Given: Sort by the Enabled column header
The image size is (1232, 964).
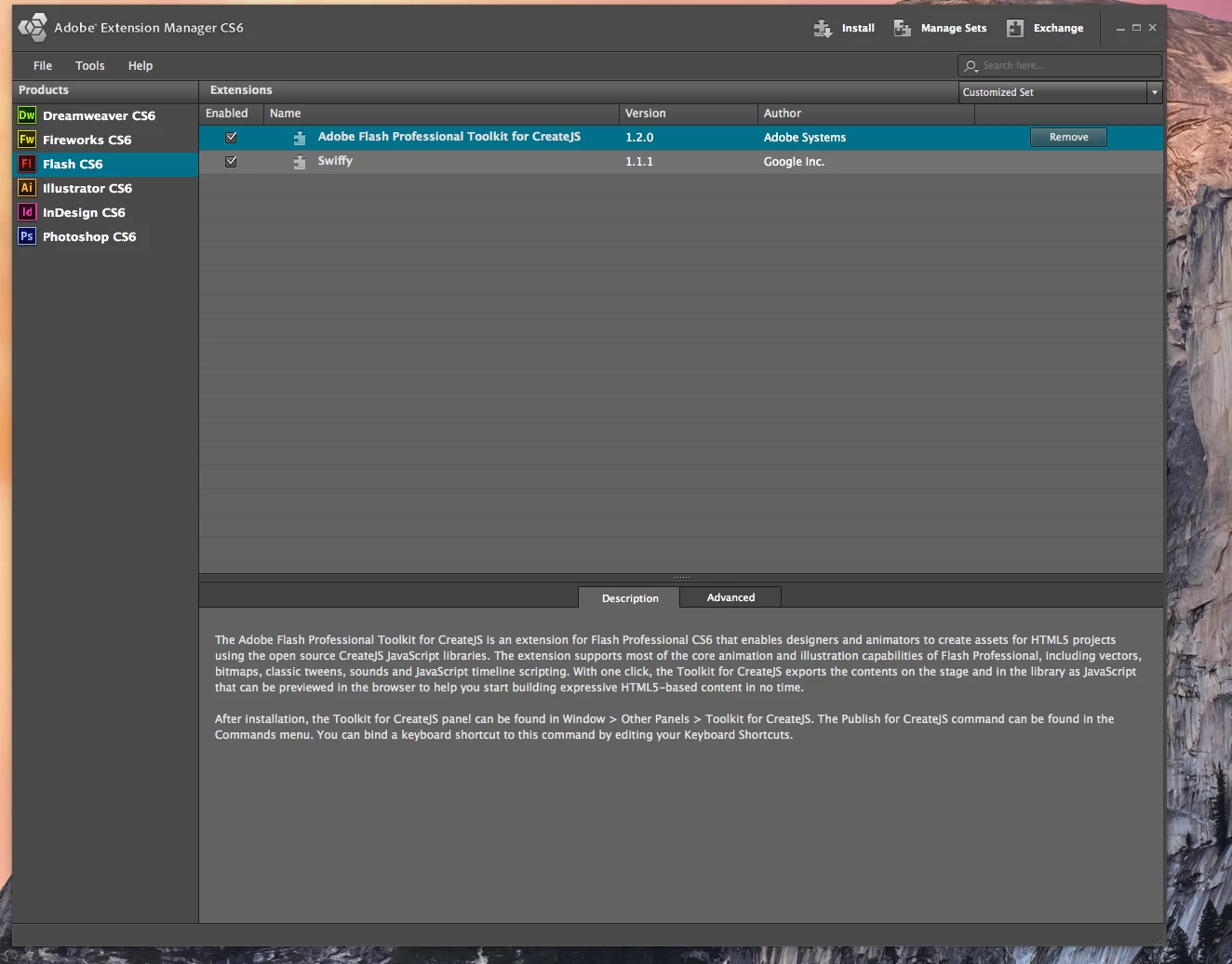Looking at the screenshot, I should (231, 114).
